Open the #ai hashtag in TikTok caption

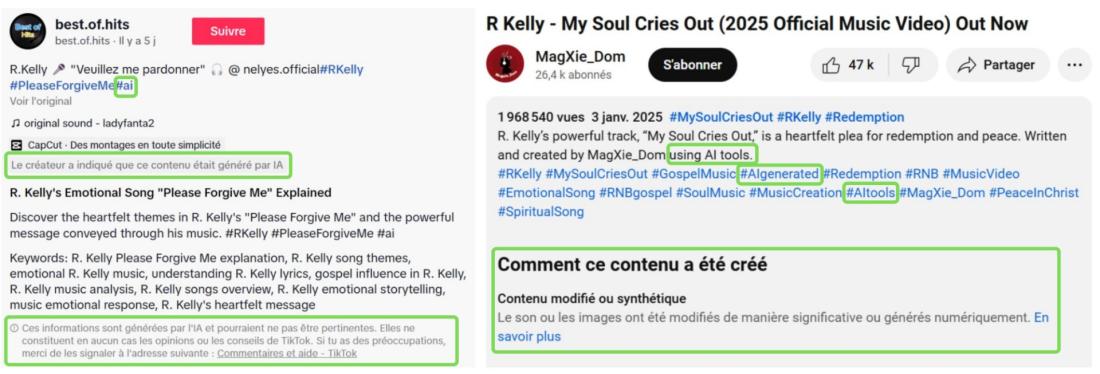coord(126,86)
